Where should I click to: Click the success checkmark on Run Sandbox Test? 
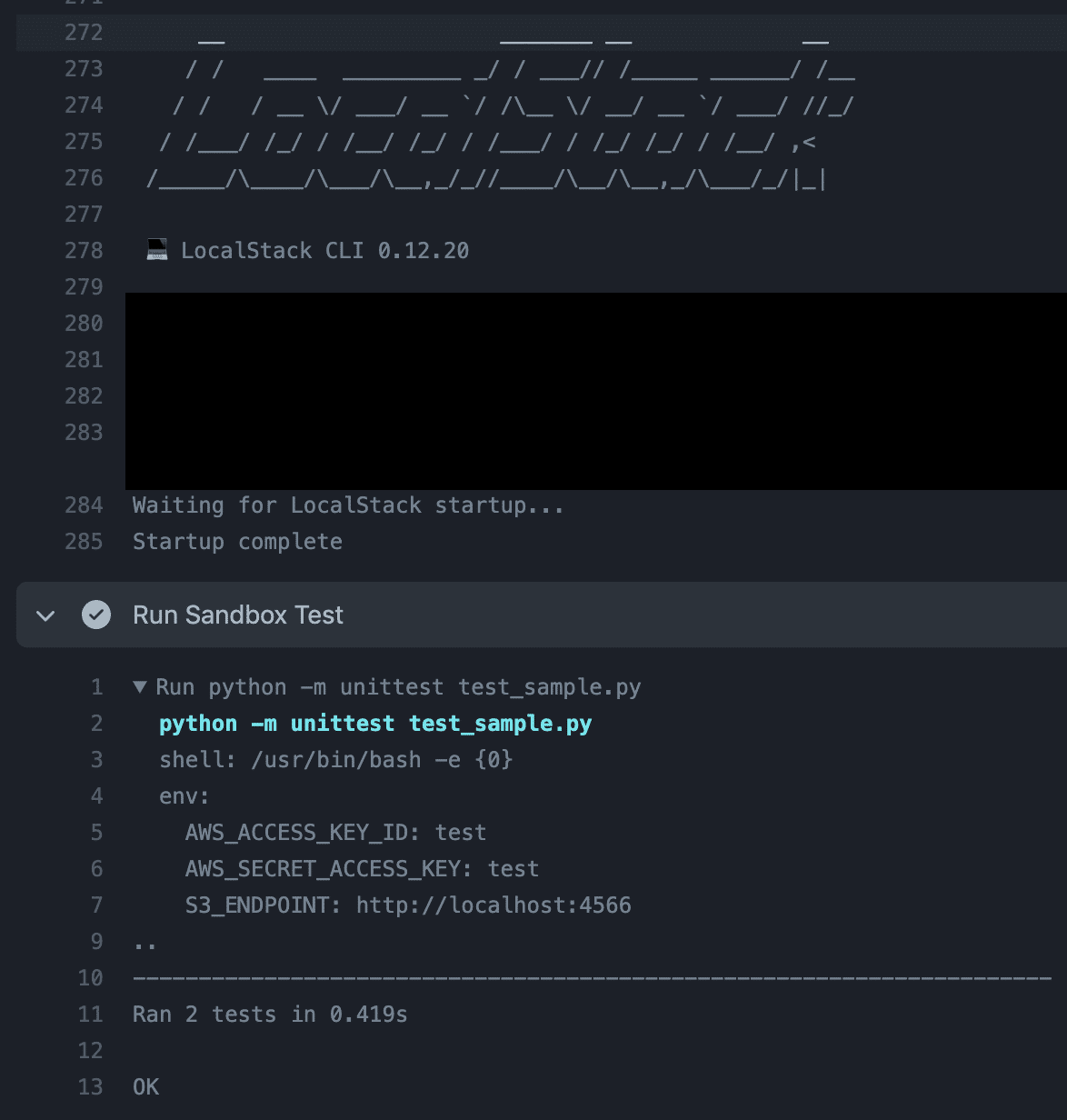coord(95,615)
